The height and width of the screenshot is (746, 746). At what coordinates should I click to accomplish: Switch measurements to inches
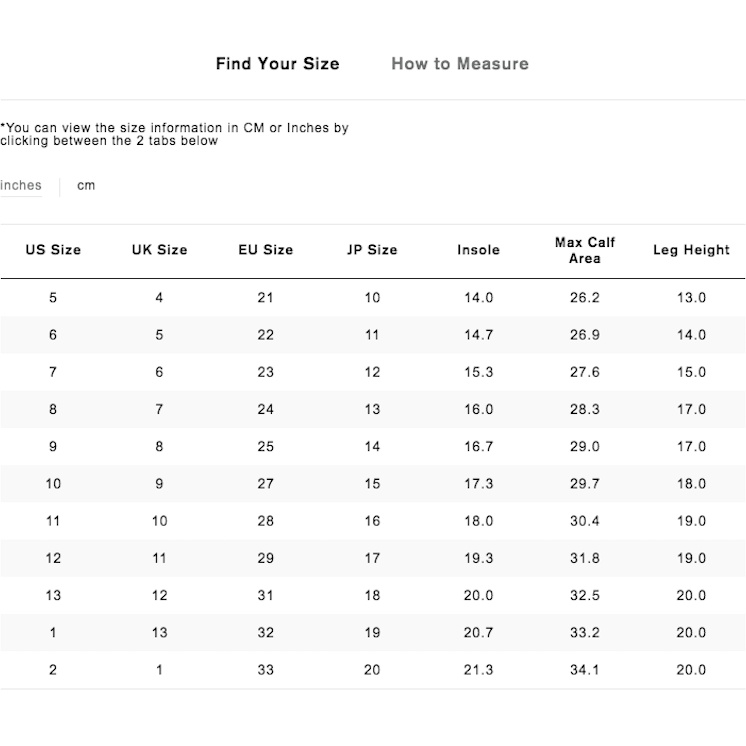[21, 185]
